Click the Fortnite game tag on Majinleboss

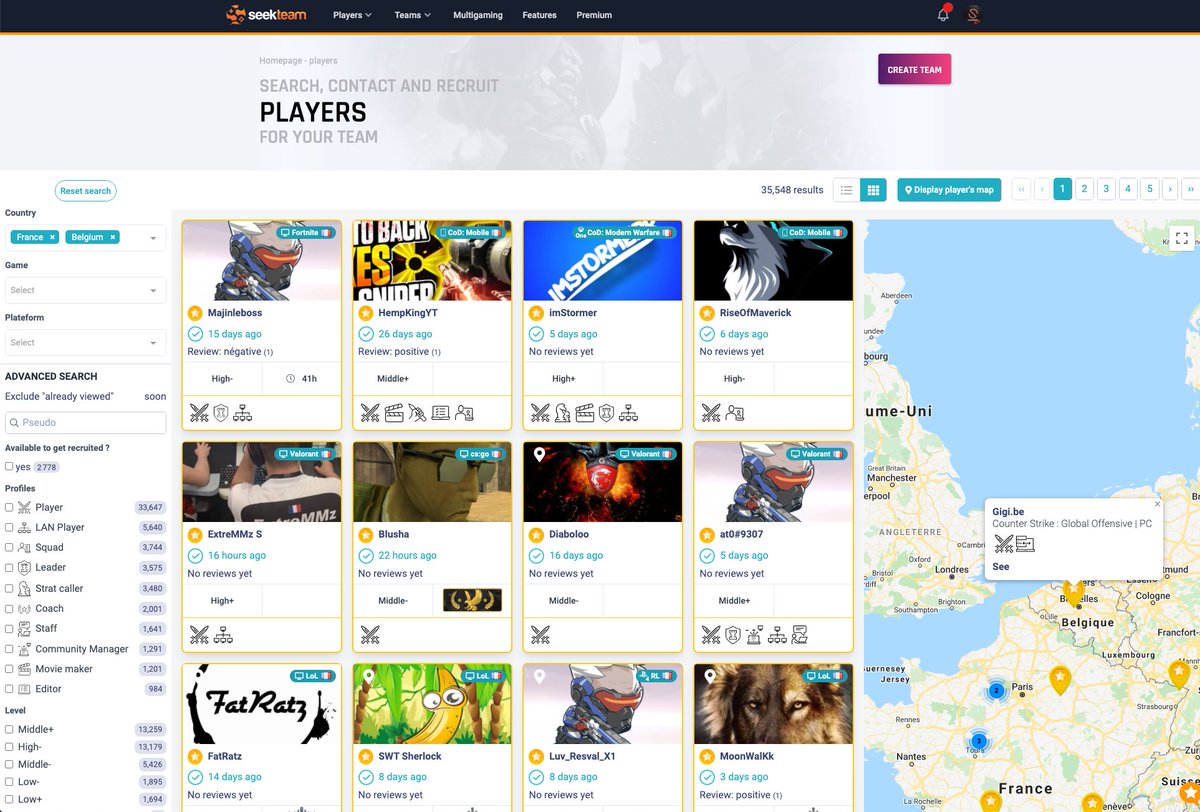[x=306, y=232]
